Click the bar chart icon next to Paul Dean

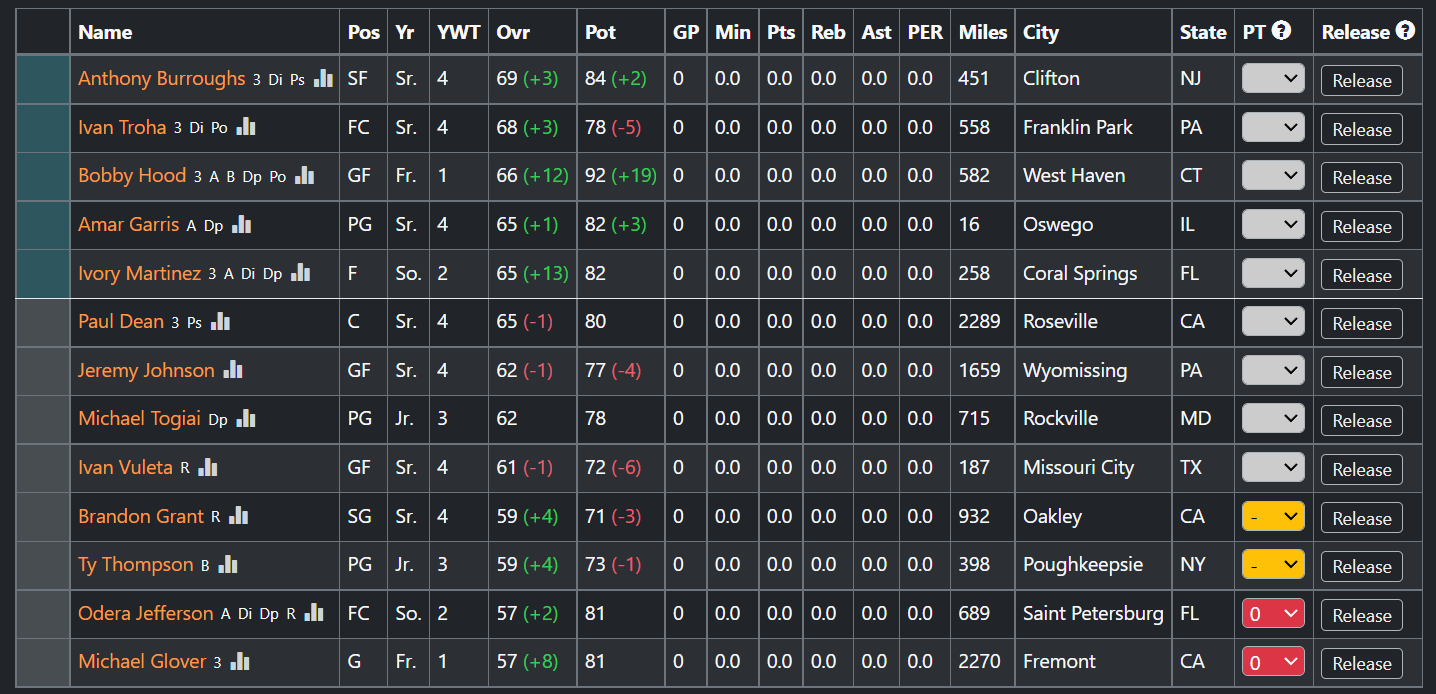click(220, 321)
